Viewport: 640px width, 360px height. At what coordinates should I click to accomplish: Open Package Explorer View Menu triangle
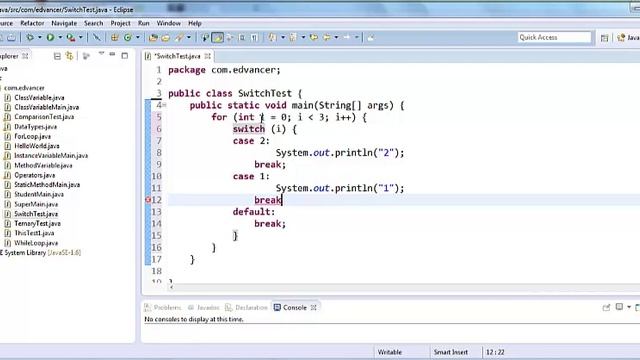[x=101, y=53]
